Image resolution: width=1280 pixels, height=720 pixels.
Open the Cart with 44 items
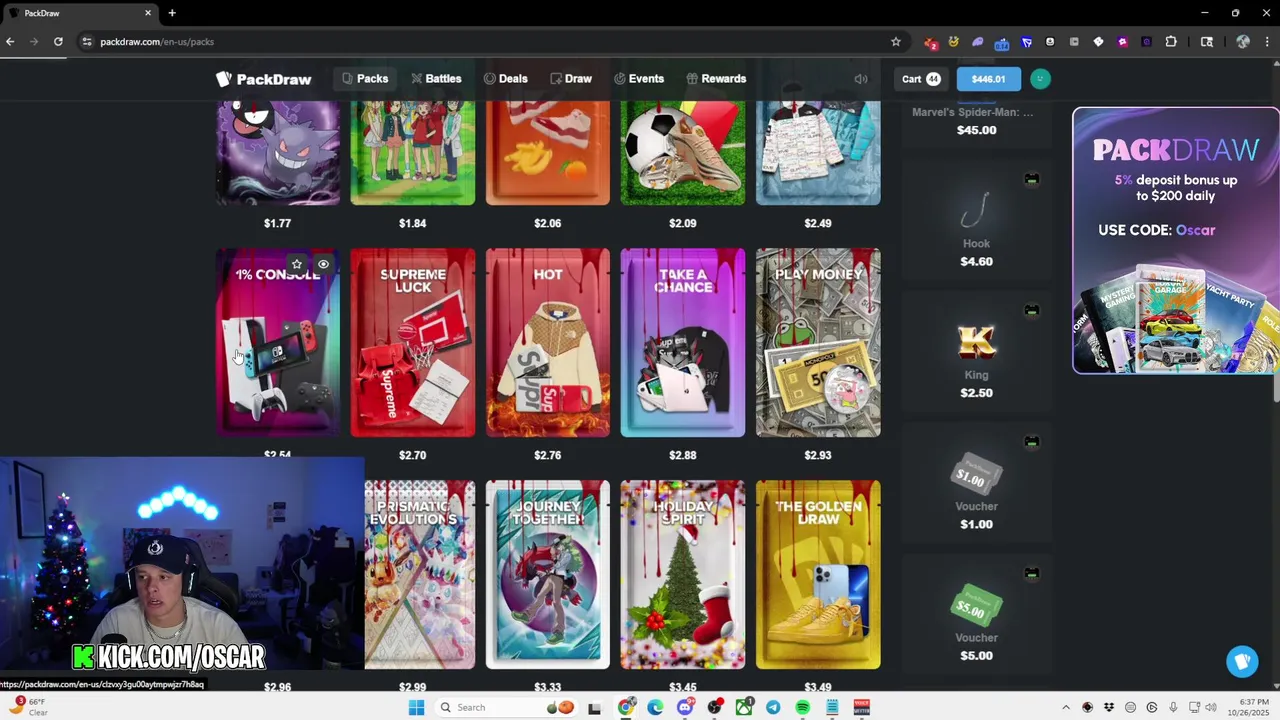coord(921,79)
